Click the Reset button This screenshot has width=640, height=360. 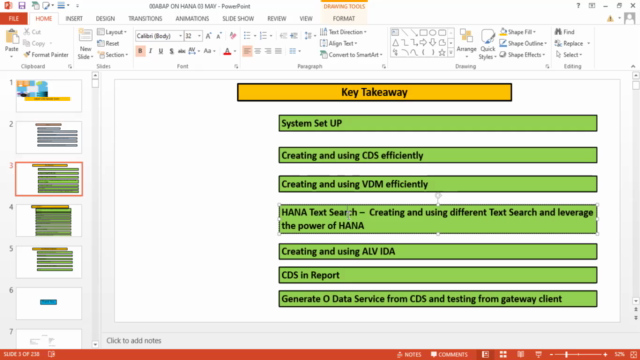[108, 43]
